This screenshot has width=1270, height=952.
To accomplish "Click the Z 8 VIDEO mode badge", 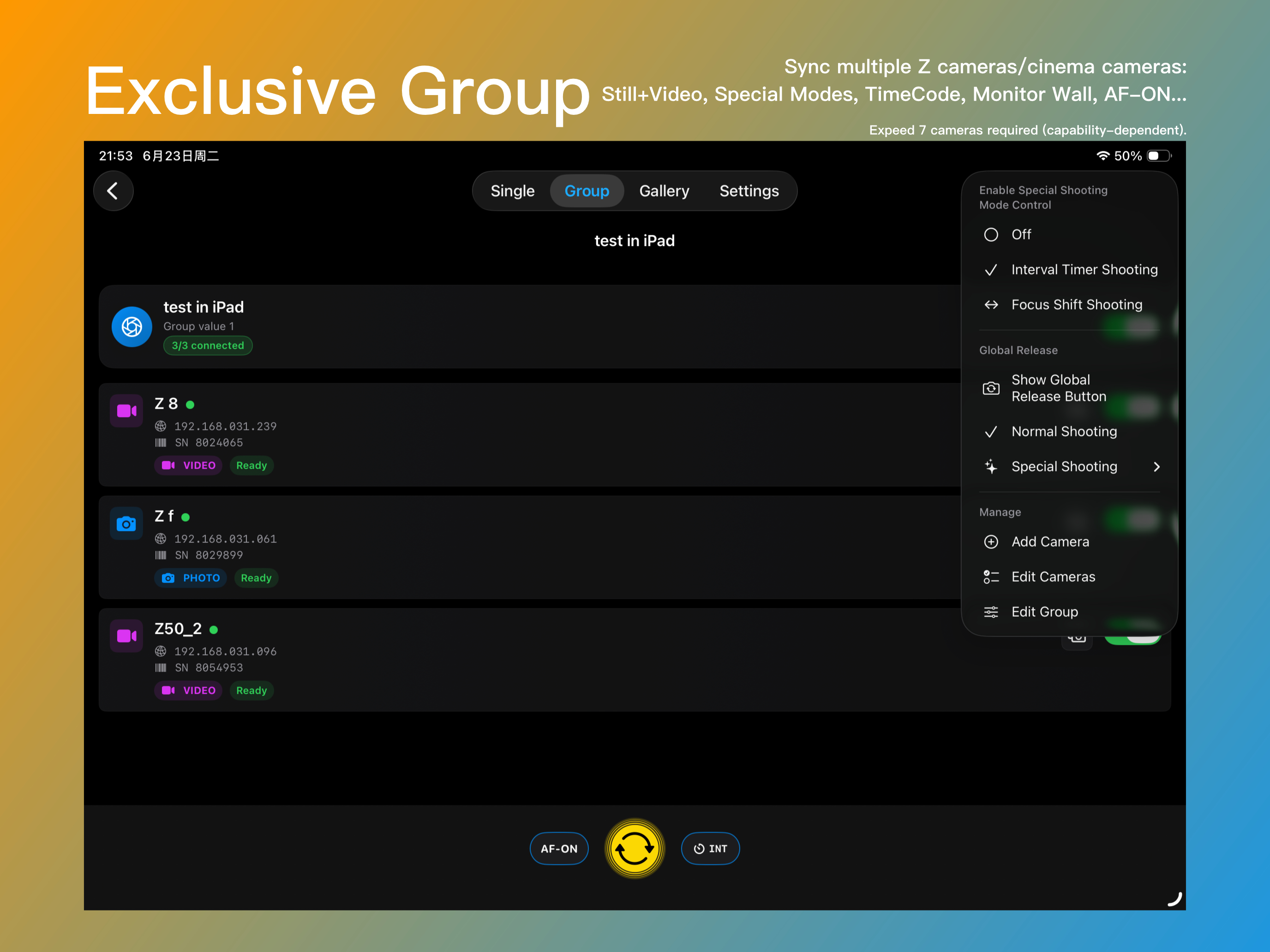I will click(x=188, y=465).
